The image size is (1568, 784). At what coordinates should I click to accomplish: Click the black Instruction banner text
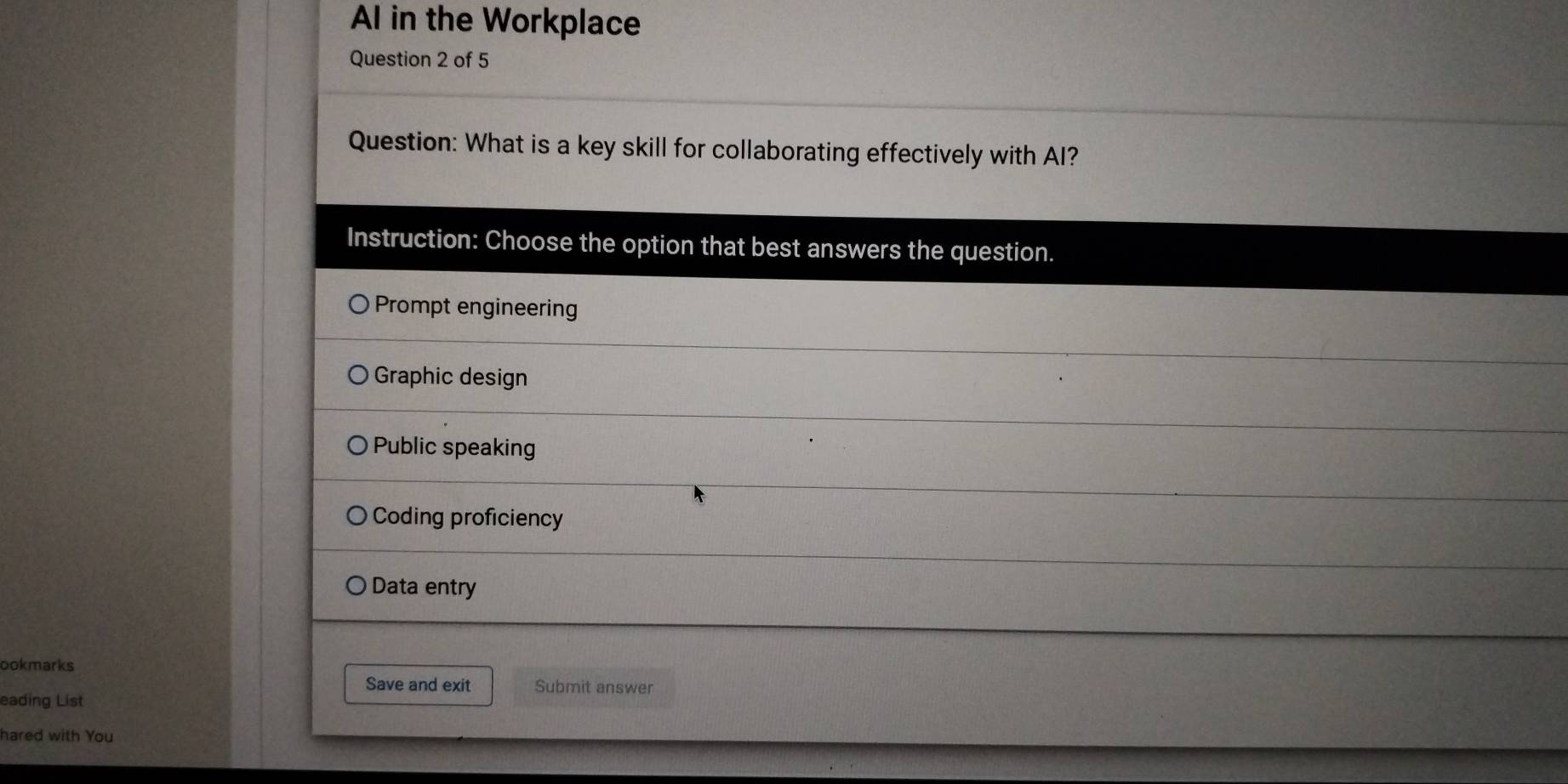click(x=700, y=246)
